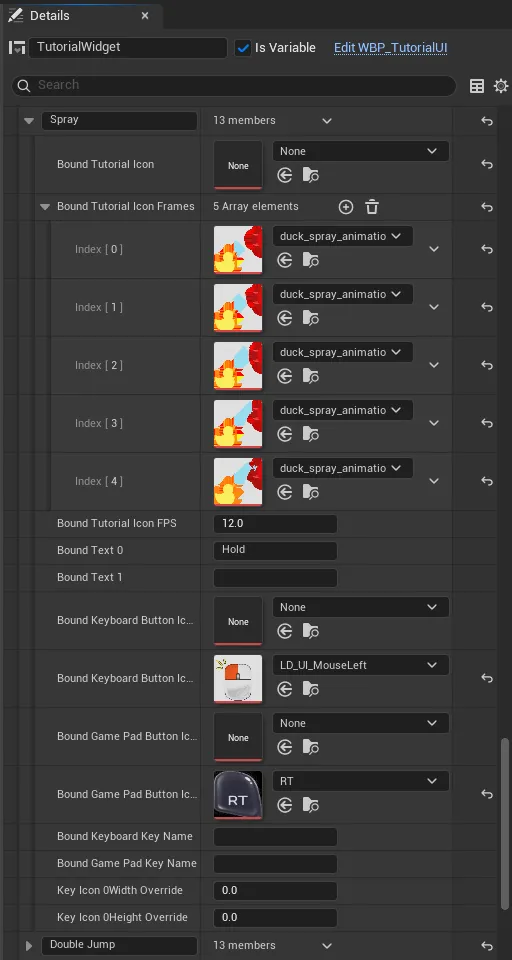
Task: Reset RT gamepad button icon to default
Action: click(x=487, y=794)
